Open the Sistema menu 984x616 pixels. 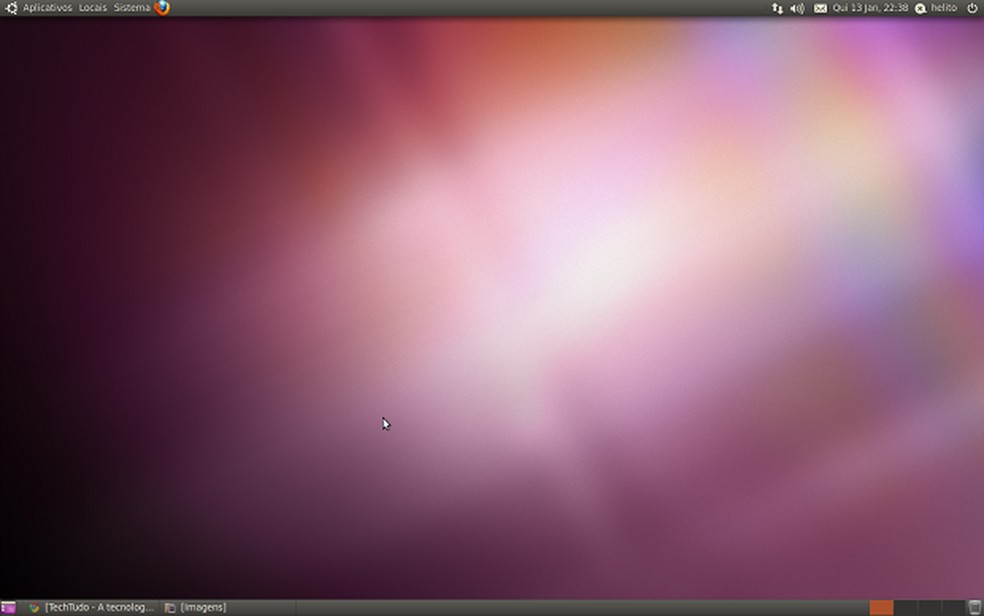click(132, 8)
